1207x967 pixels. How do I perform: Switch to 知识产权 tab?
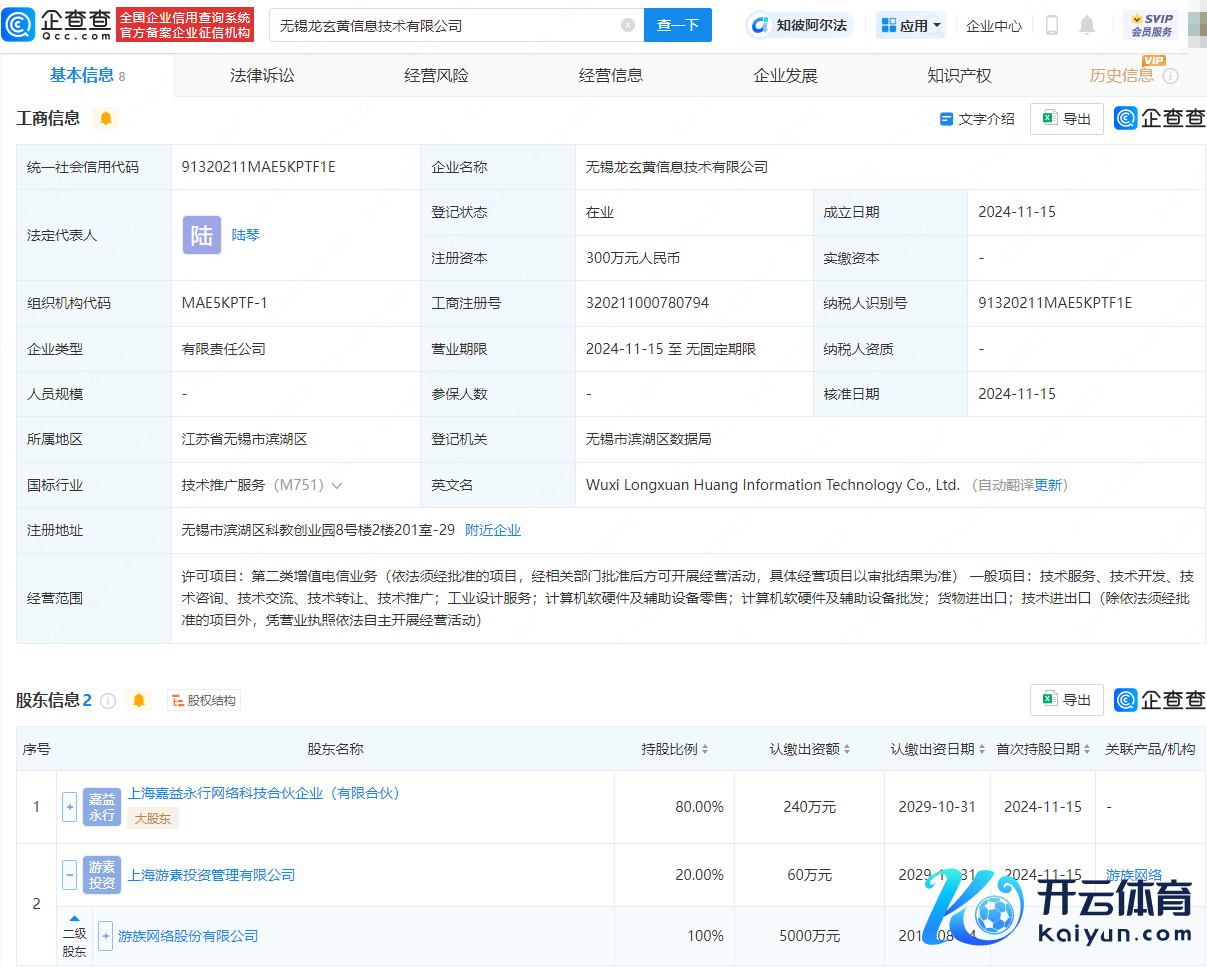[x=959, y=76]
